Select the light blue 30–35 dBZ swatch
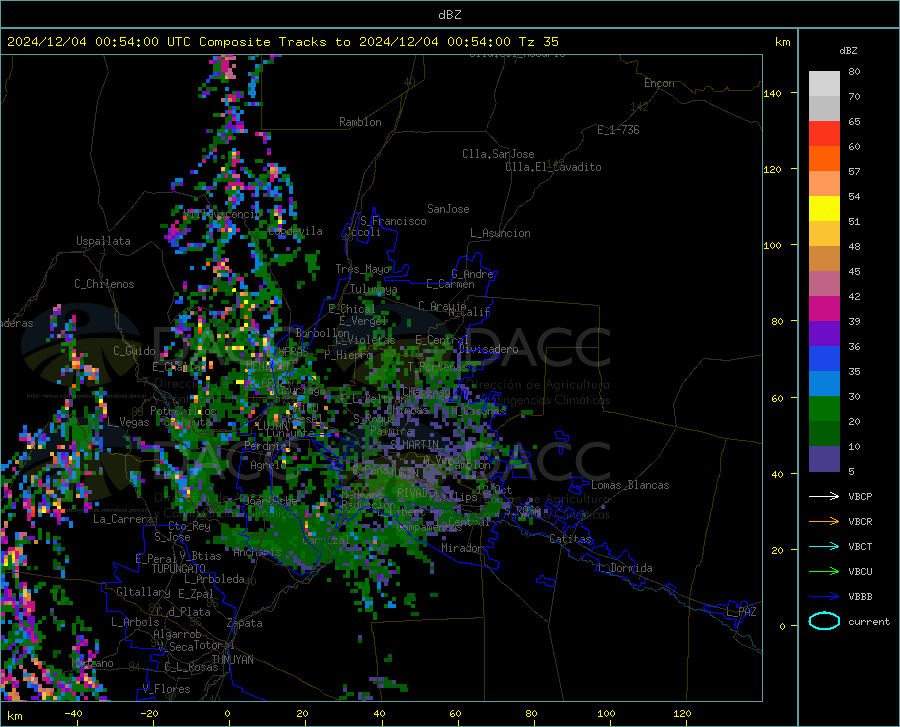900x727 pixels. click(824, 384)
